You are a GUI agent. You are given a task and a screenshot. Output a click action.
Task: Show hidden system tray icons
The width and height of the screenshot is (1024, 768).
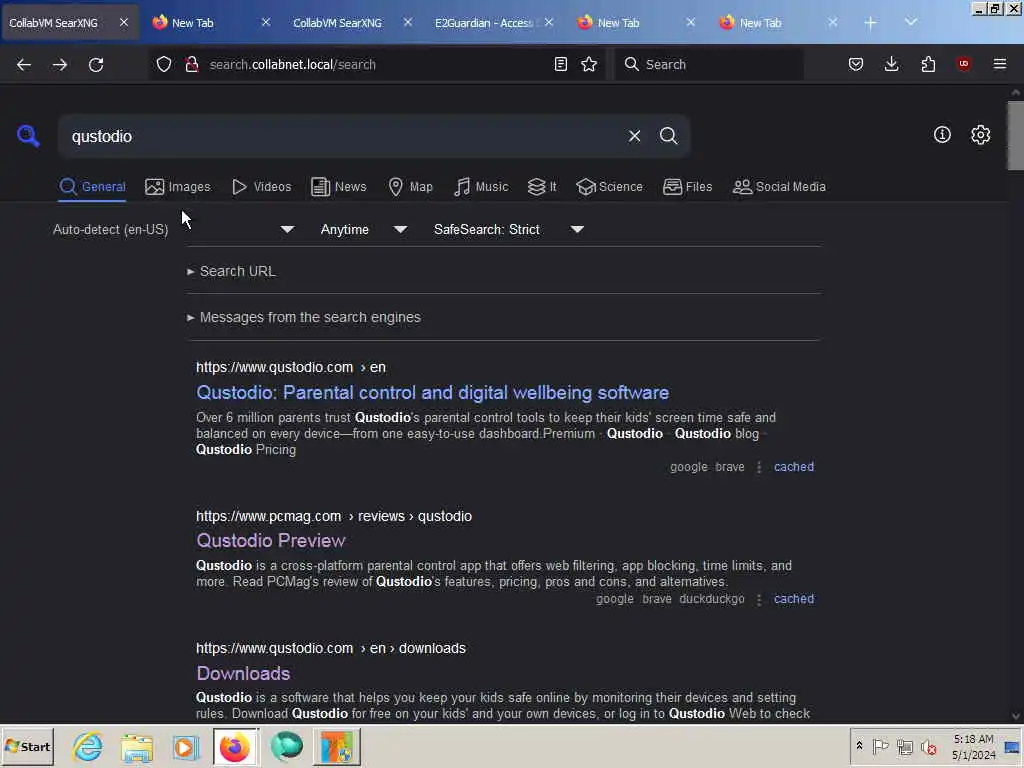pyautogui.click(x=859, y=746)
